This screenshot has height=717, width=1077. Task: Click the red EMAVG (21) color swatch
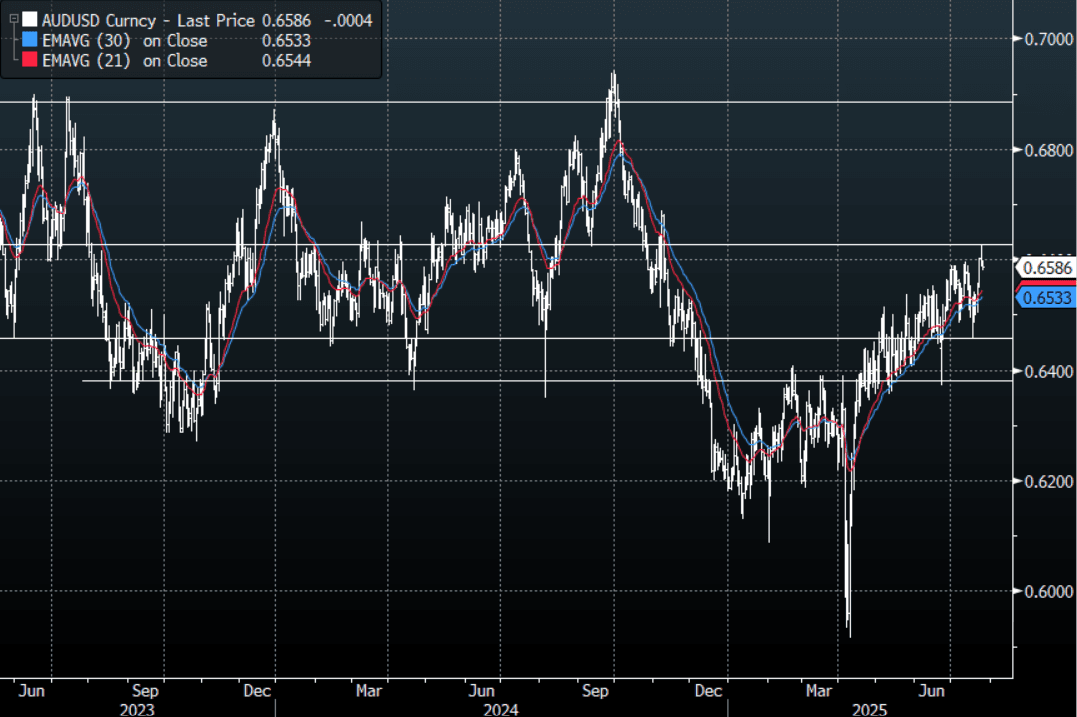(30, 61)
